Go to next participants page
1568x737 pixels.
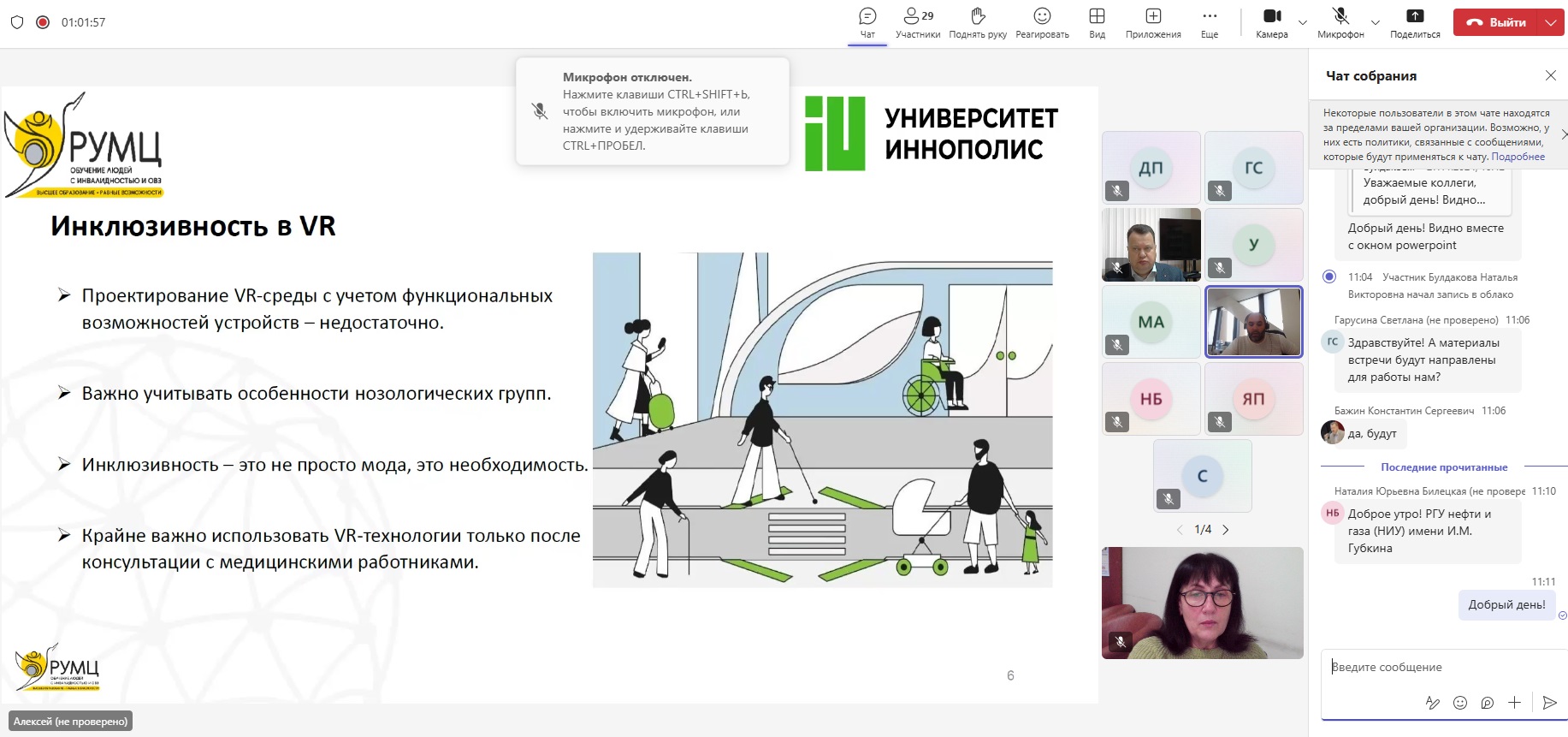pos(1226,530)
